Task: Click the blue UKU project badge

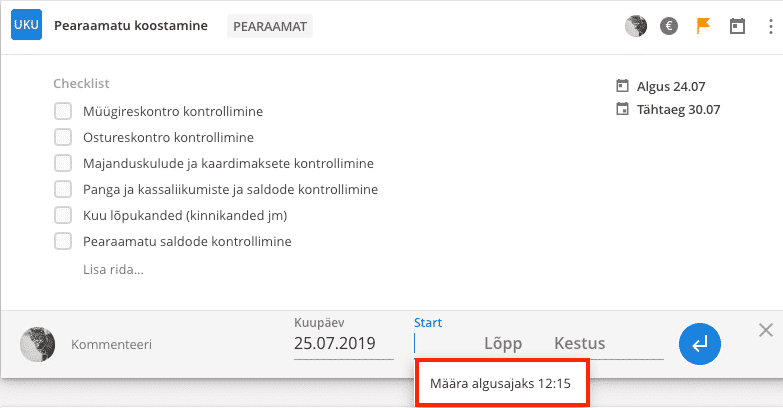Action: coord(26,24)
